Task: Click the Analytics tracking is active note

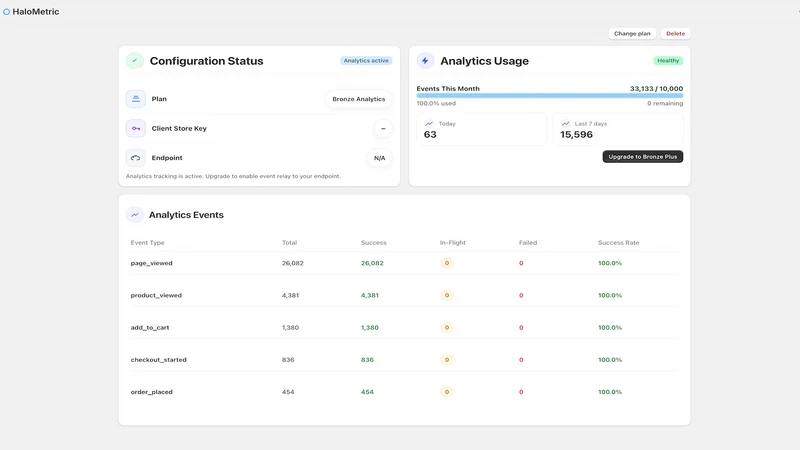Action: click(x=233, y=176)
